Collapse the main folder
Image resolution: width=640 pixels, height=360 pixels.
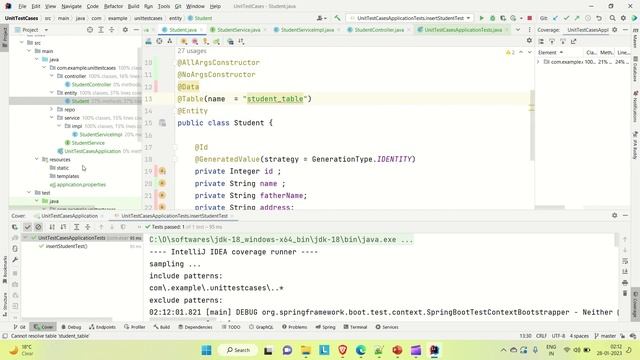pyautogui.click(x=29, y=51)
